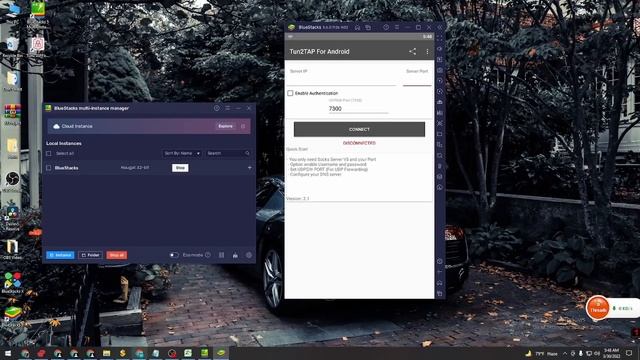Collapse the BlueStacks side toolbar with the double chevron

pos(440,27)
